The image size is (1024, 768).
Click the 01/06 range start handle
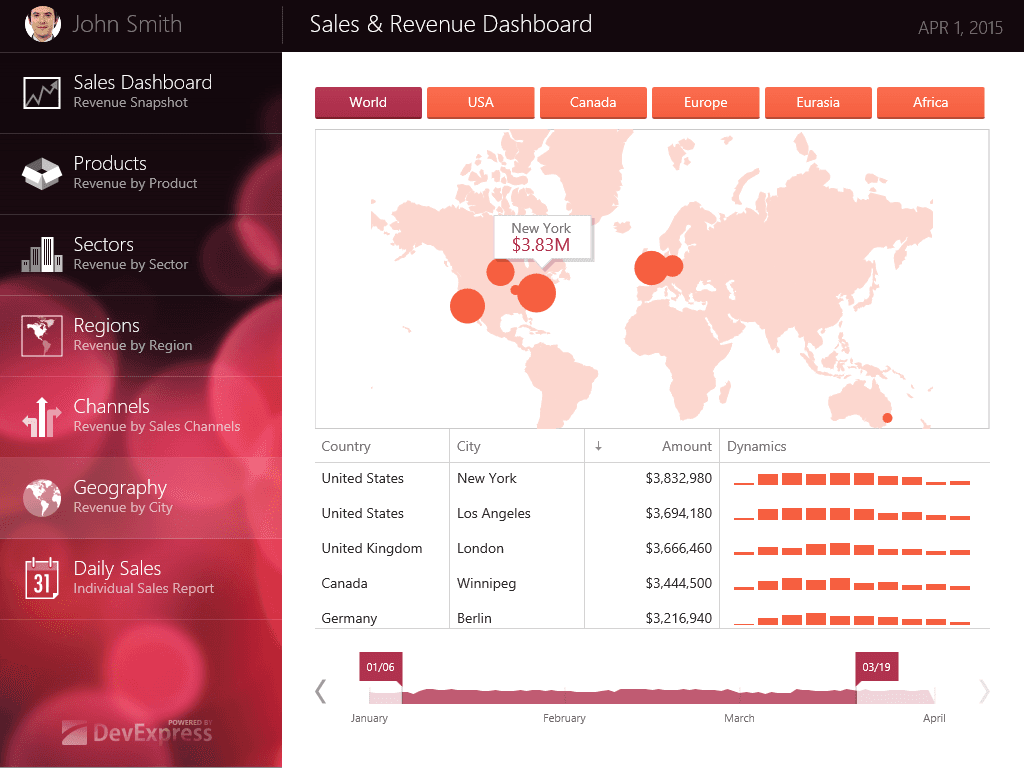click(x=381, y=667)
